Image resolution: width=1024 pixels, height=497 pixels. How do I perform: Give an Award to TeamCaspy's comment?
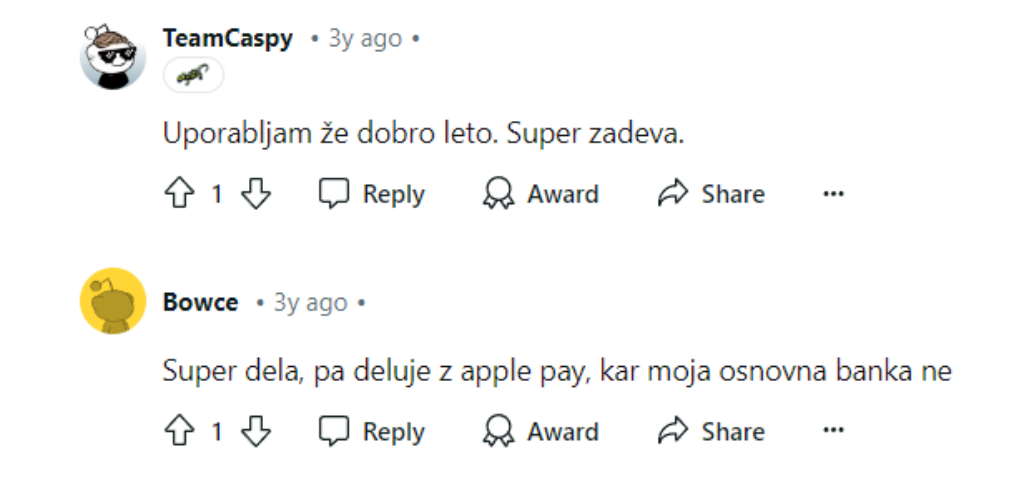[x=540, y=194]
